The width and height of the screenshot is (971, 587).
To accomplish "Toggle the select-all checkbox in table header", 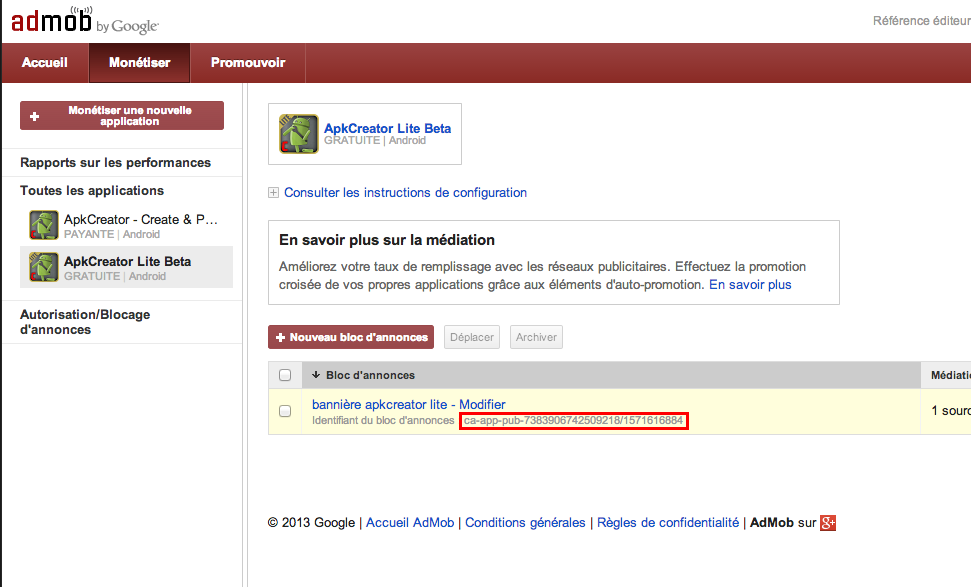I will [x=285, y=375].
